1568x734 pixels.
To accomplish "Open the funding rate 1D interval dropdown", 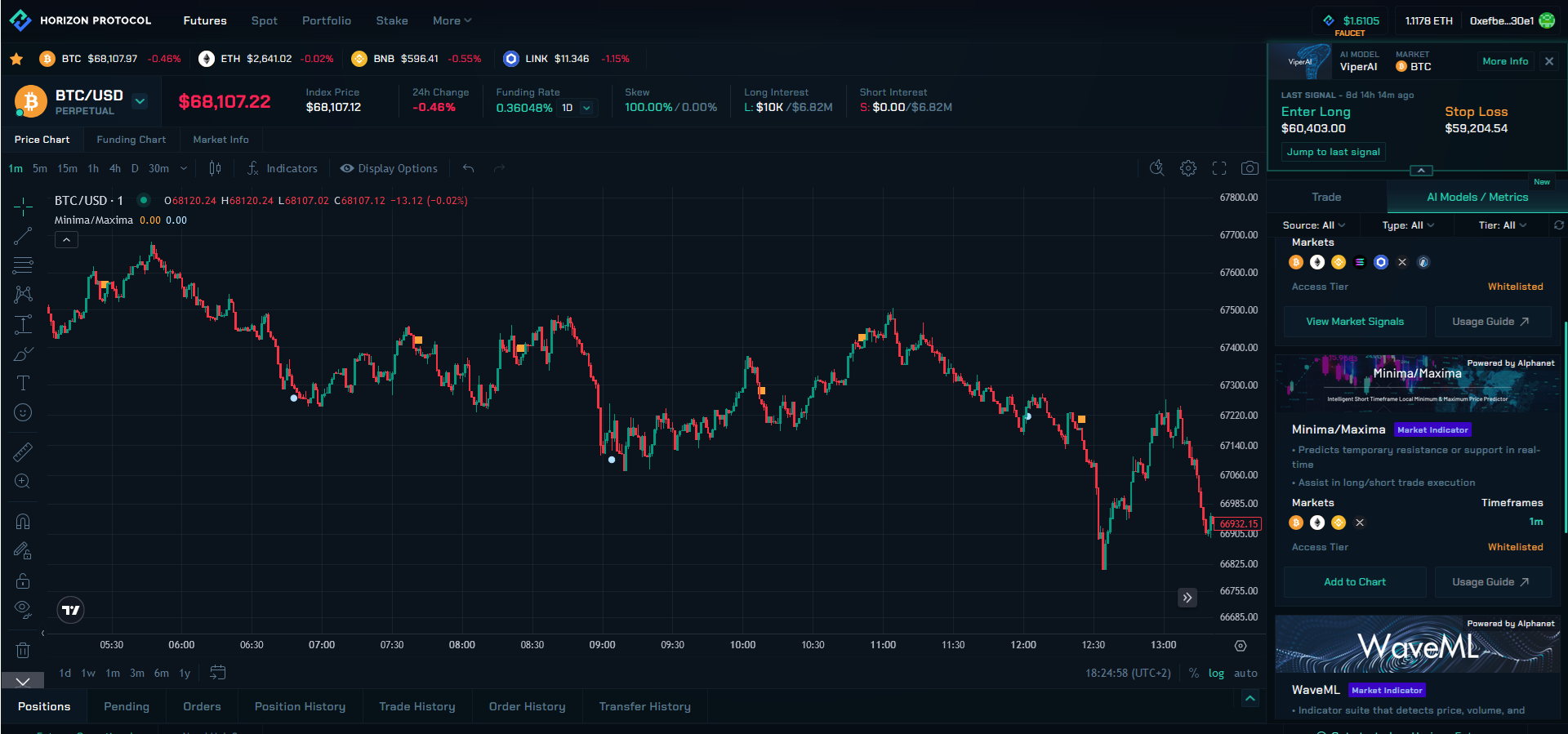I will pyautogui.click(x=577, y=108).
